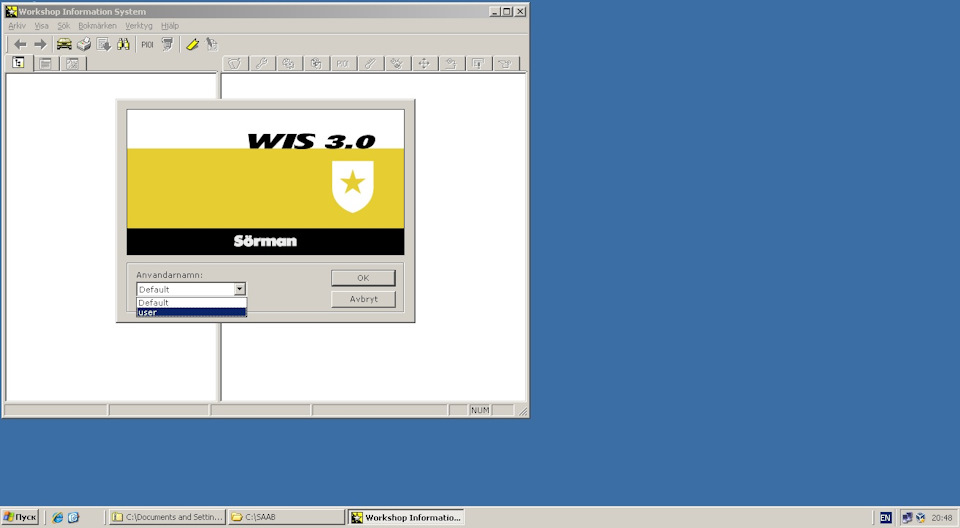This screenshot has width=960, height=528.
Task: Confirm login with the OK button
Action: [x=363, y=278]
